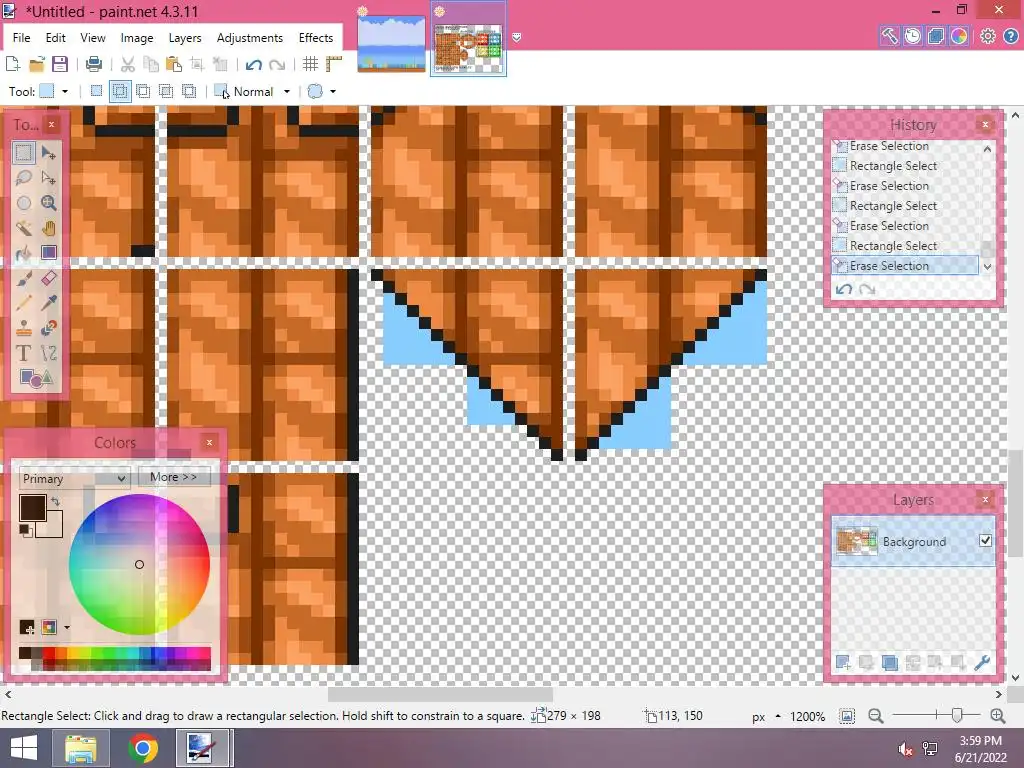Select the Pan hand tool
The width and height of the screenshot is (1024, 768).
pyautogui.click(x=49, y=228)
